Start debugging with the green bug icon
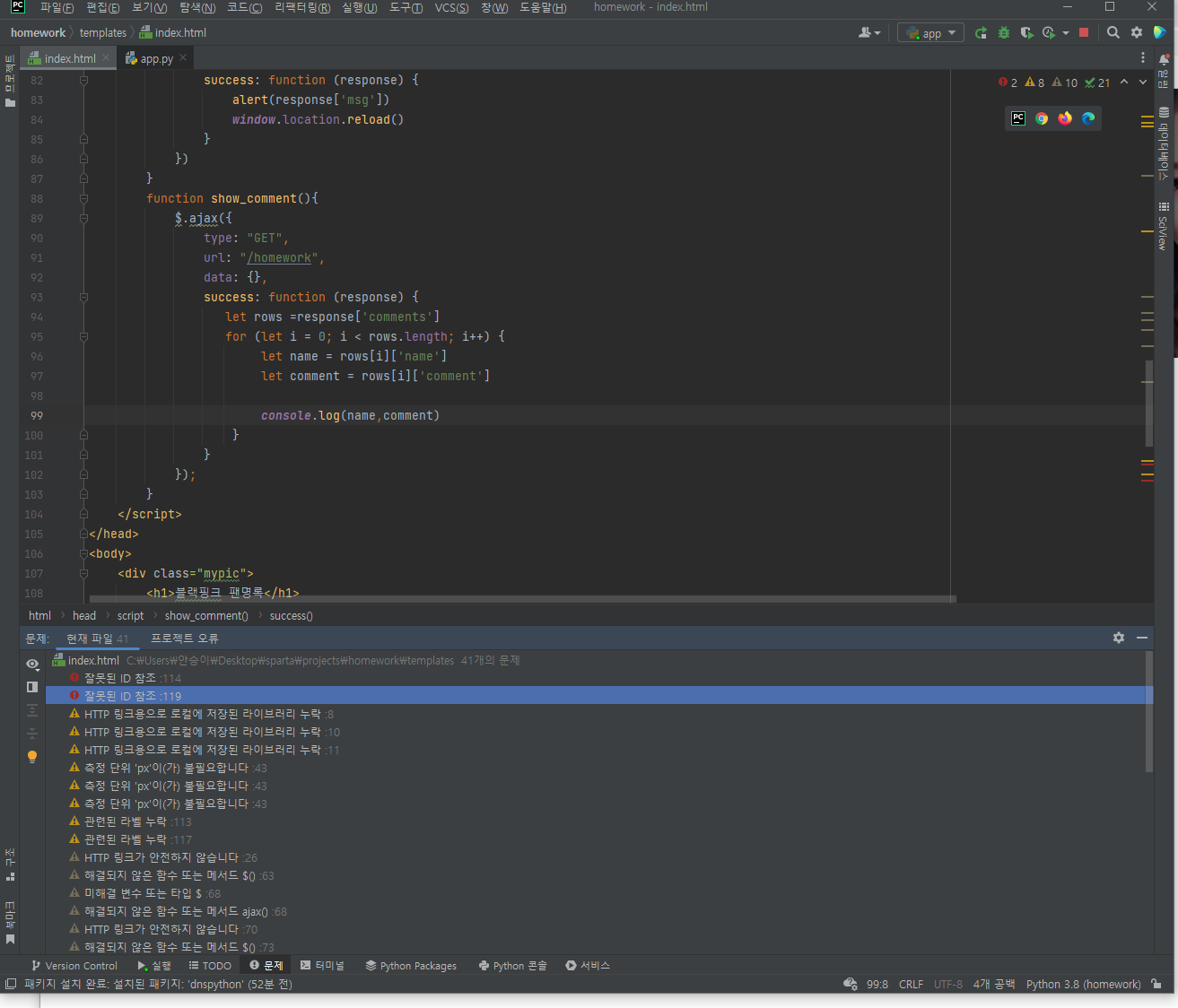Image resolution: width=1178 pixels, height=1008 pixels. point(1004,33)
